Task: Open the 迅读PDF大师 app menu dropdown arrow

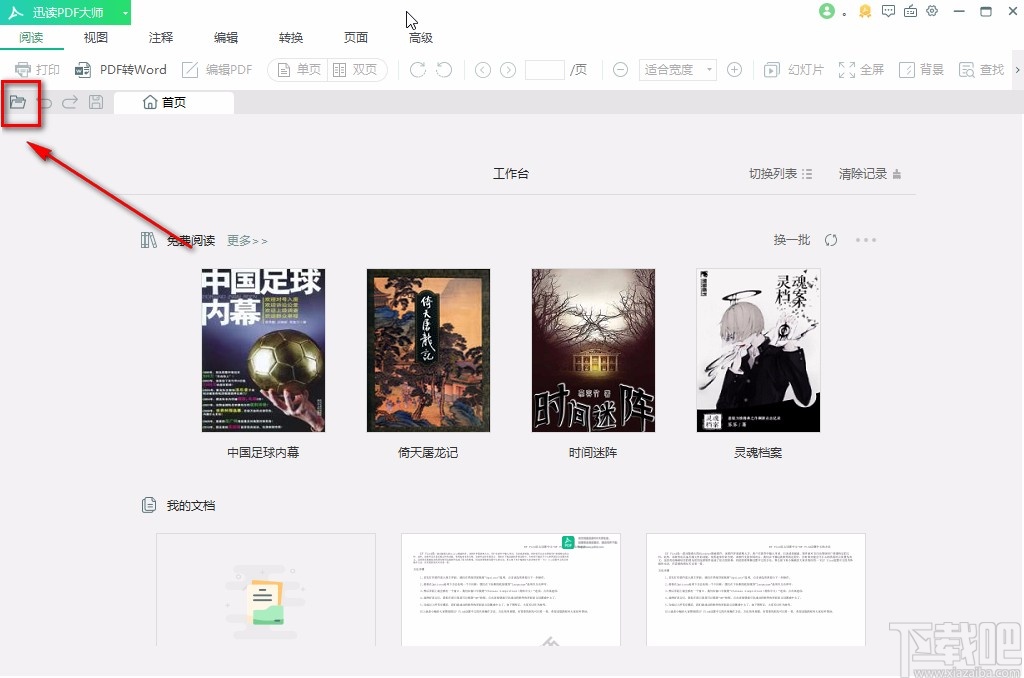Action: 124,13
